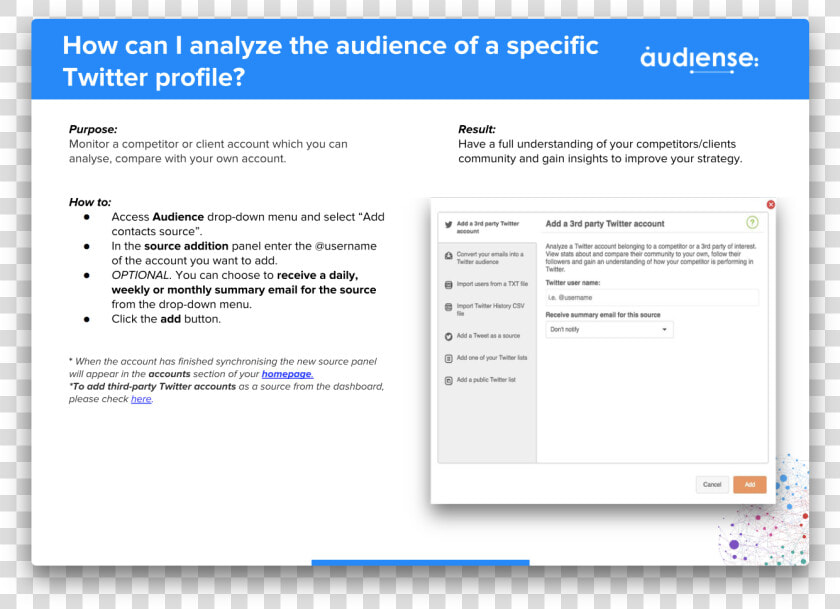This screenshot has height=609, width=840.
Task: Click the Import Twitter History CSV icon
Action: pos(448,307)
